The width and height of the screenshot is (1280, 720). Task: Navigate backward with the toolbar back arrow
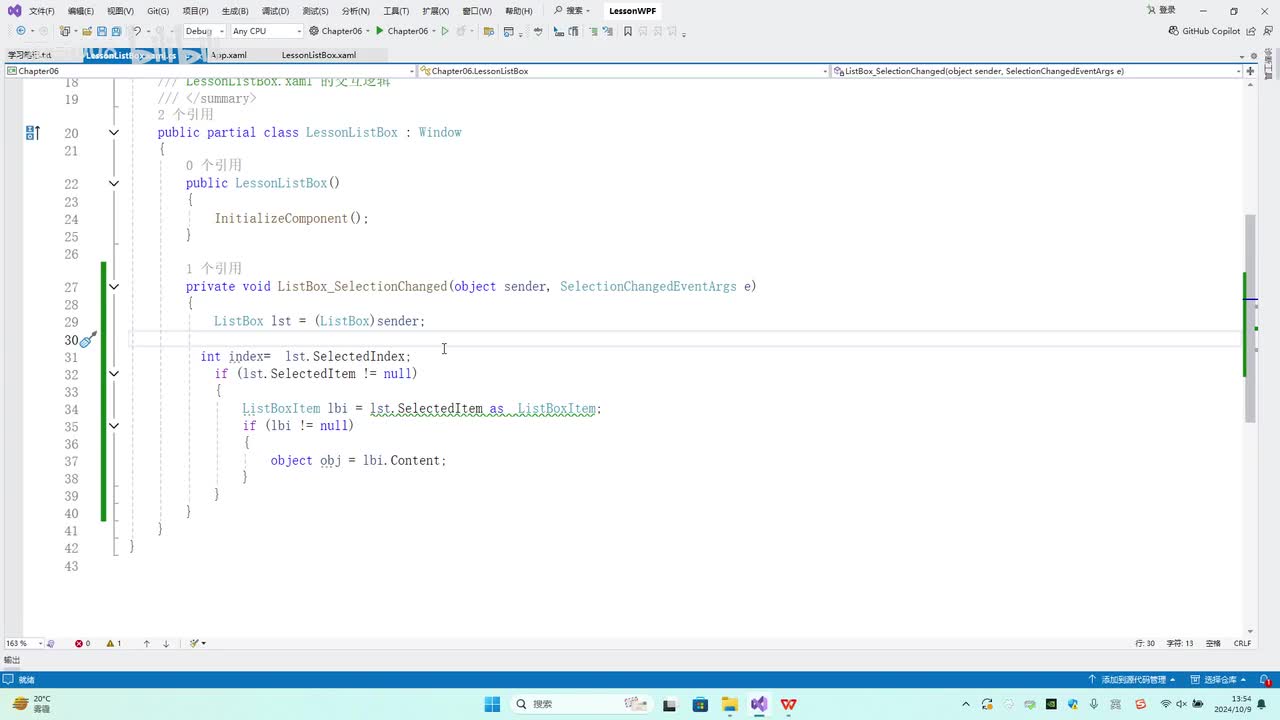coord(21,31)
